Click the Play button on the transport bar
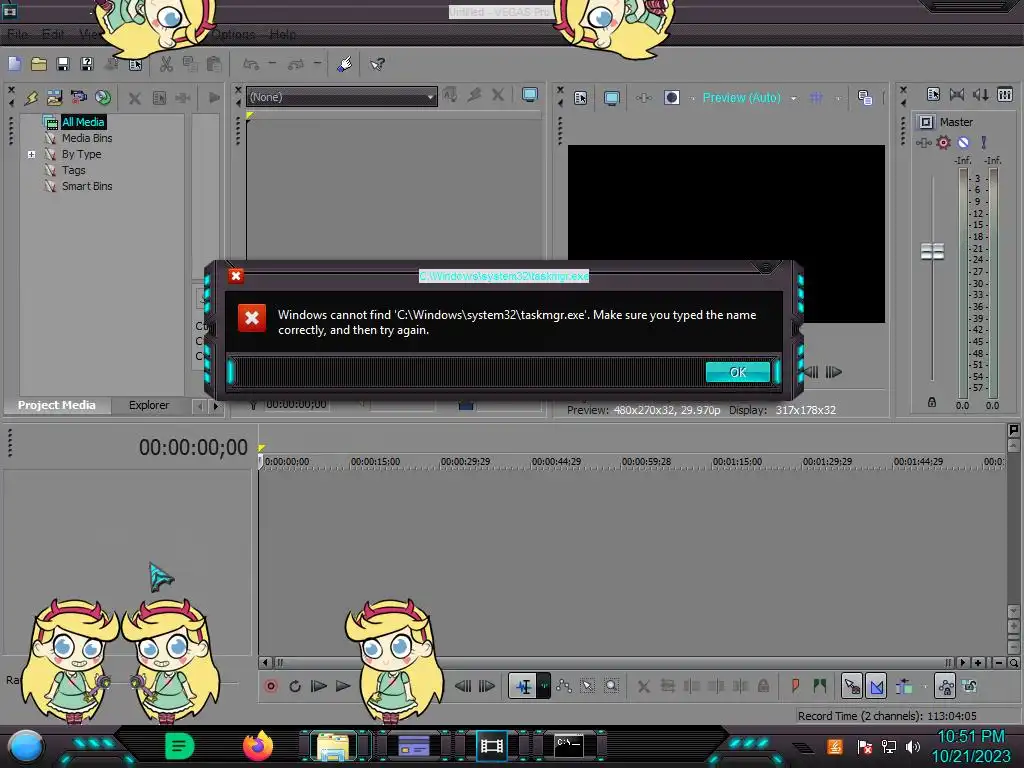The image size is (1024, 768). click(343, 686)
